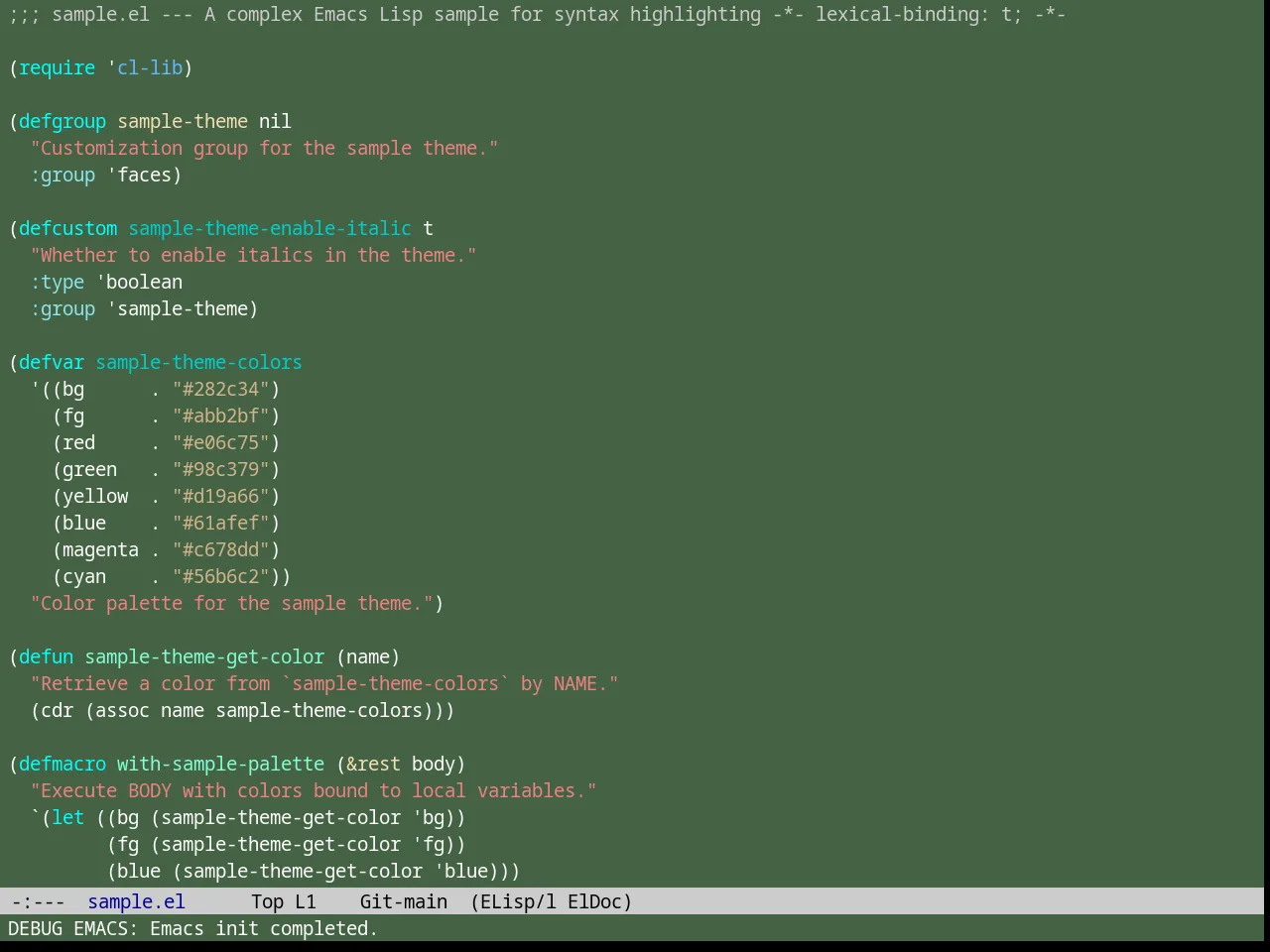The width and height of the screenshot is (1270, 952).
Task: Click the 'magenta' key in the color alist
Action: click(x=100, y=549)
